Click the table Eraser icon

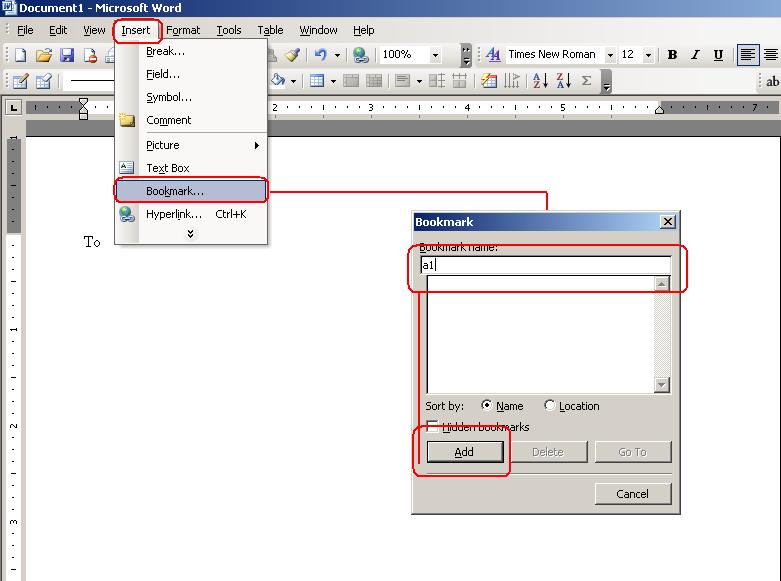coord(44,81)
